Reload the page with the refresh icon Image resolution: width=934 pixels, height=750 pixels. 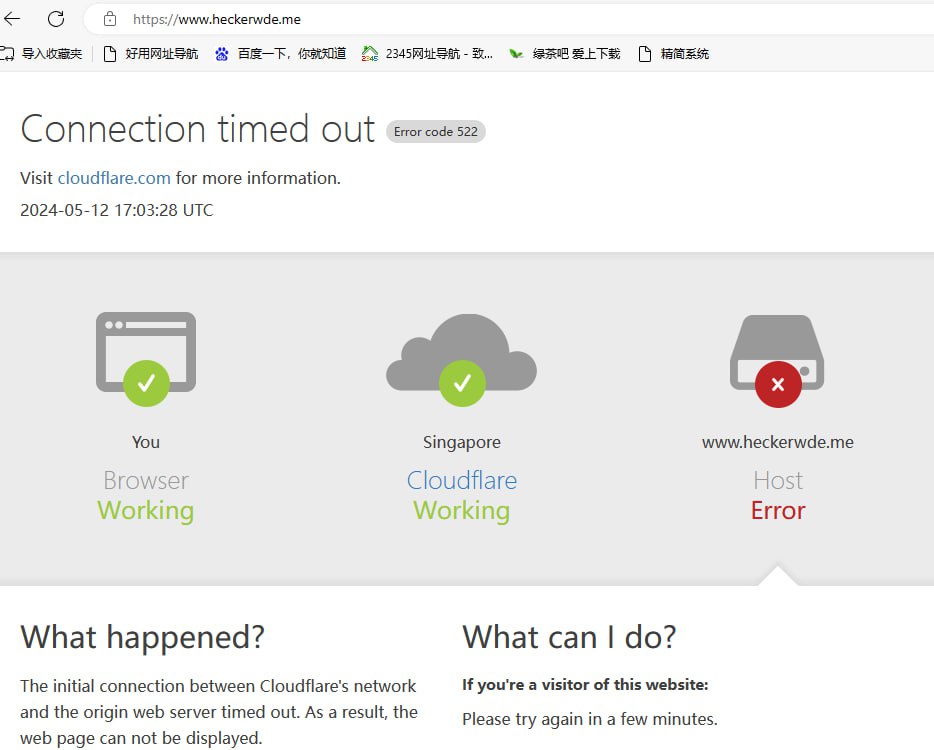56,19
